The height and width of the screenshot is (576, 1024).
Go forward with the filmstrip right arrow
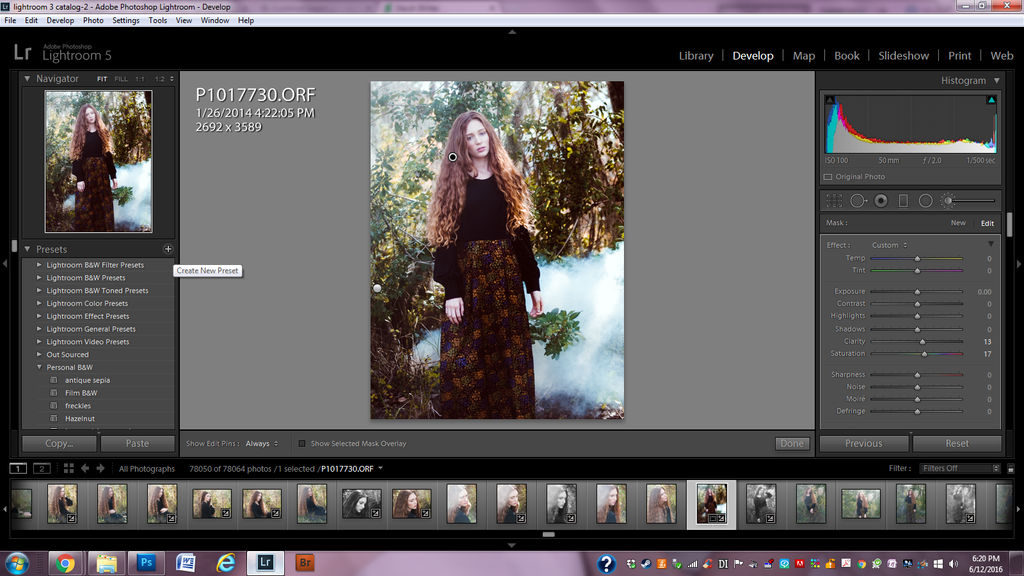tap(101, 468)
